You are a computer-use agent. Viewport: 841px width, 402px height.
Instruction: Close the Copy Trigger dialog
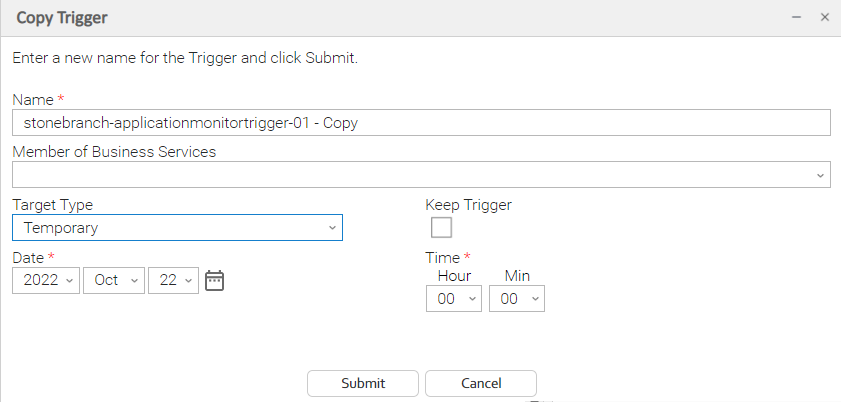tap(825, 17)
